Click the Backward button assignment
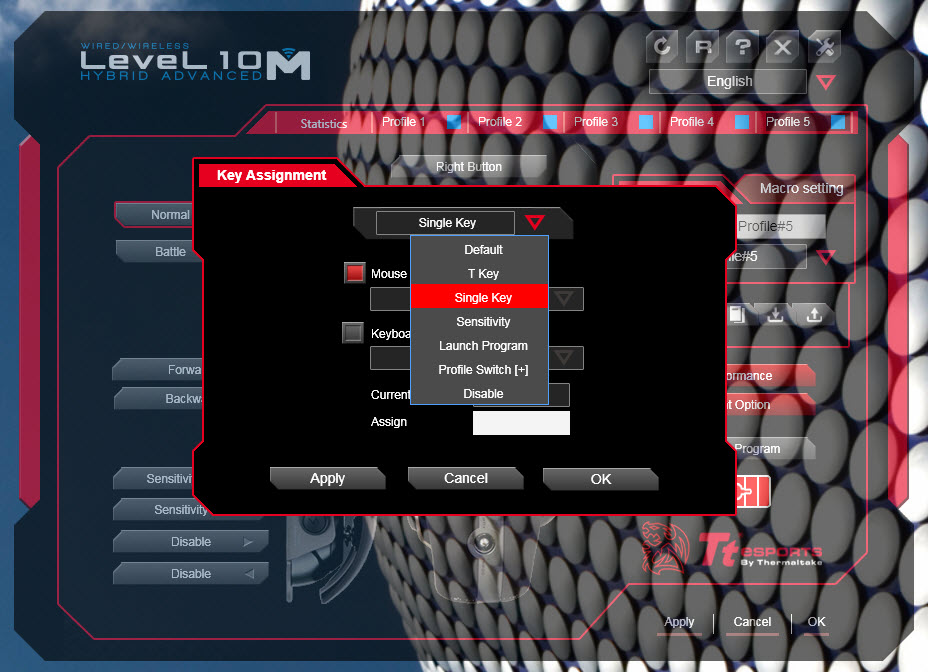 tap(159, 398)
